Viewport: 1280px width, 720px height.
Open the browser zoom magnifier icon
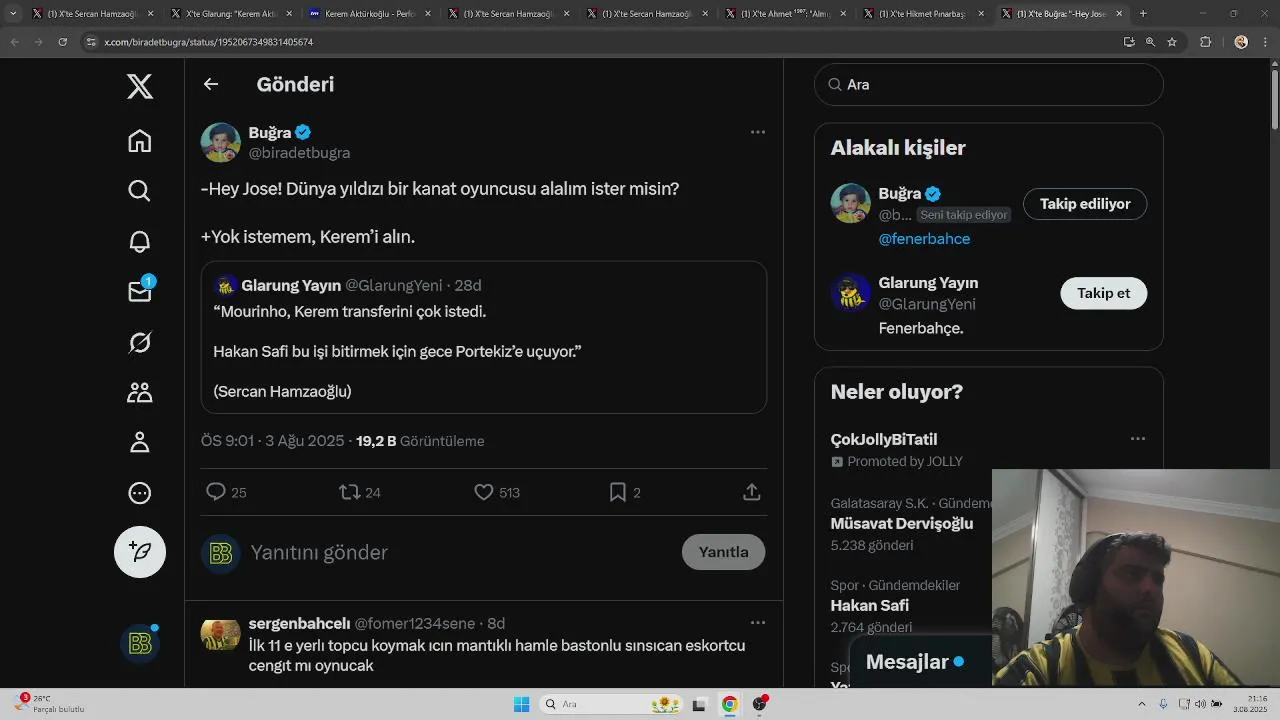(x=1150, y=42)
